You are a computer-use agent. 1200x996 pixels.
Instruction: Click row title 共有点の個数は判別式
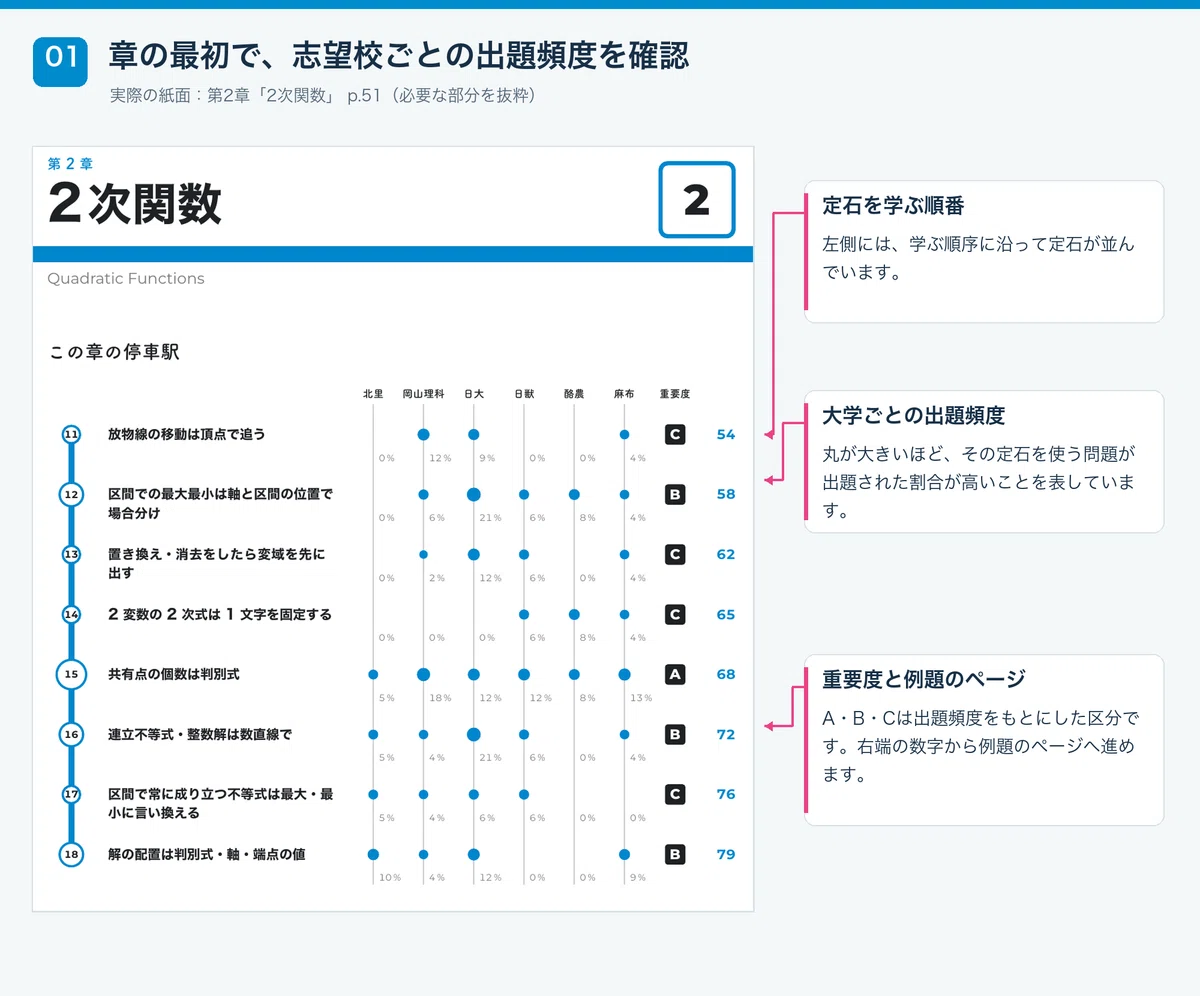pos(173,674)
